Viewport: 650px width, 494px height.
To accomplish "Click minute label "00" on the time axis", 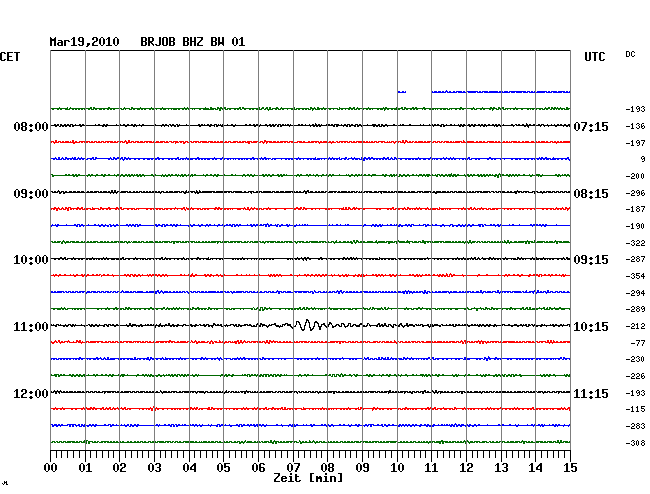I will click(x=50, y=468).
